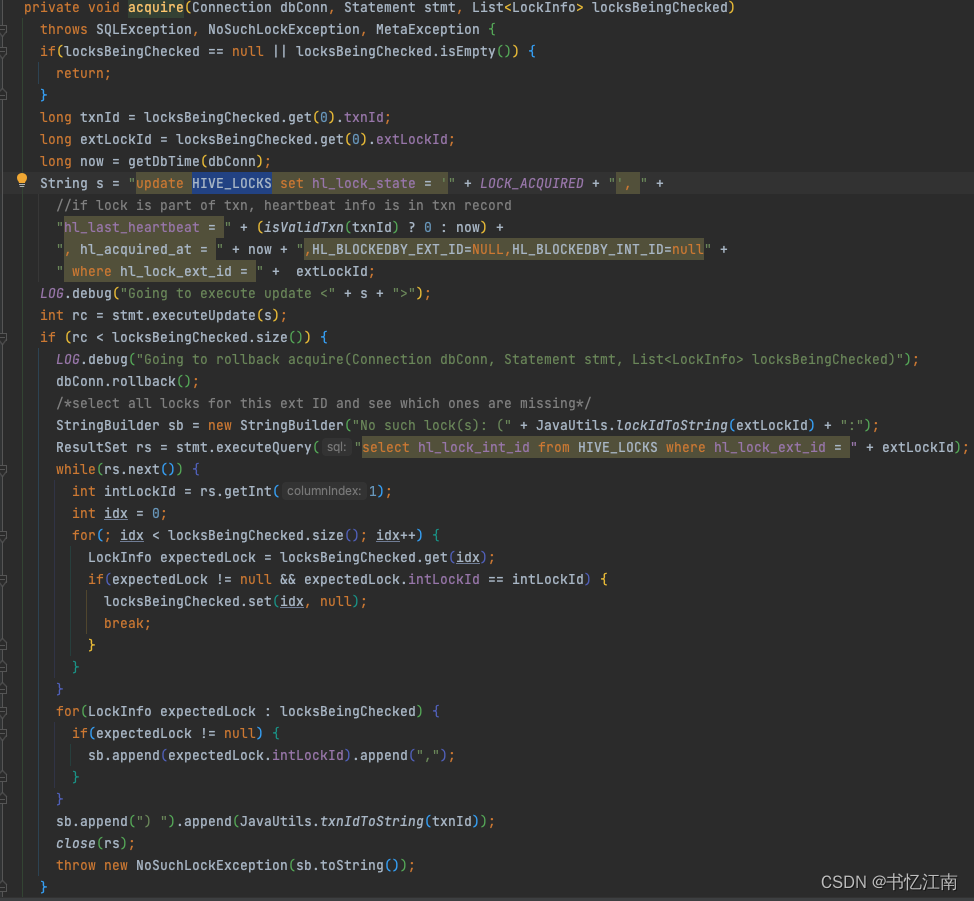Click idx++ in the for loop

pyautogui.click(x=396, y=536)
